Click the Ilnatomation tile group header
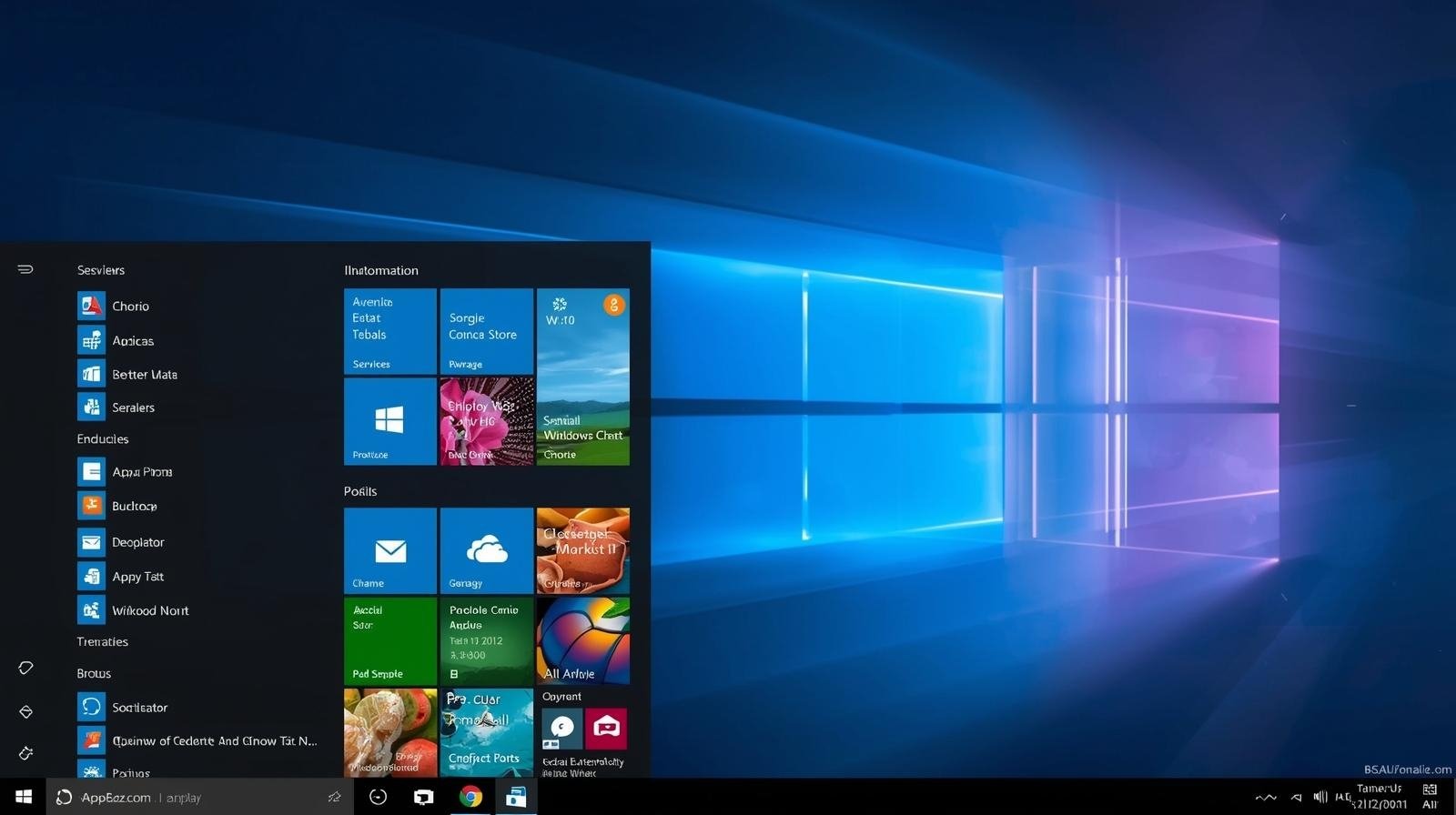Image resolution: width=1456 pixels, height=815 pixels. coord(381,270)
